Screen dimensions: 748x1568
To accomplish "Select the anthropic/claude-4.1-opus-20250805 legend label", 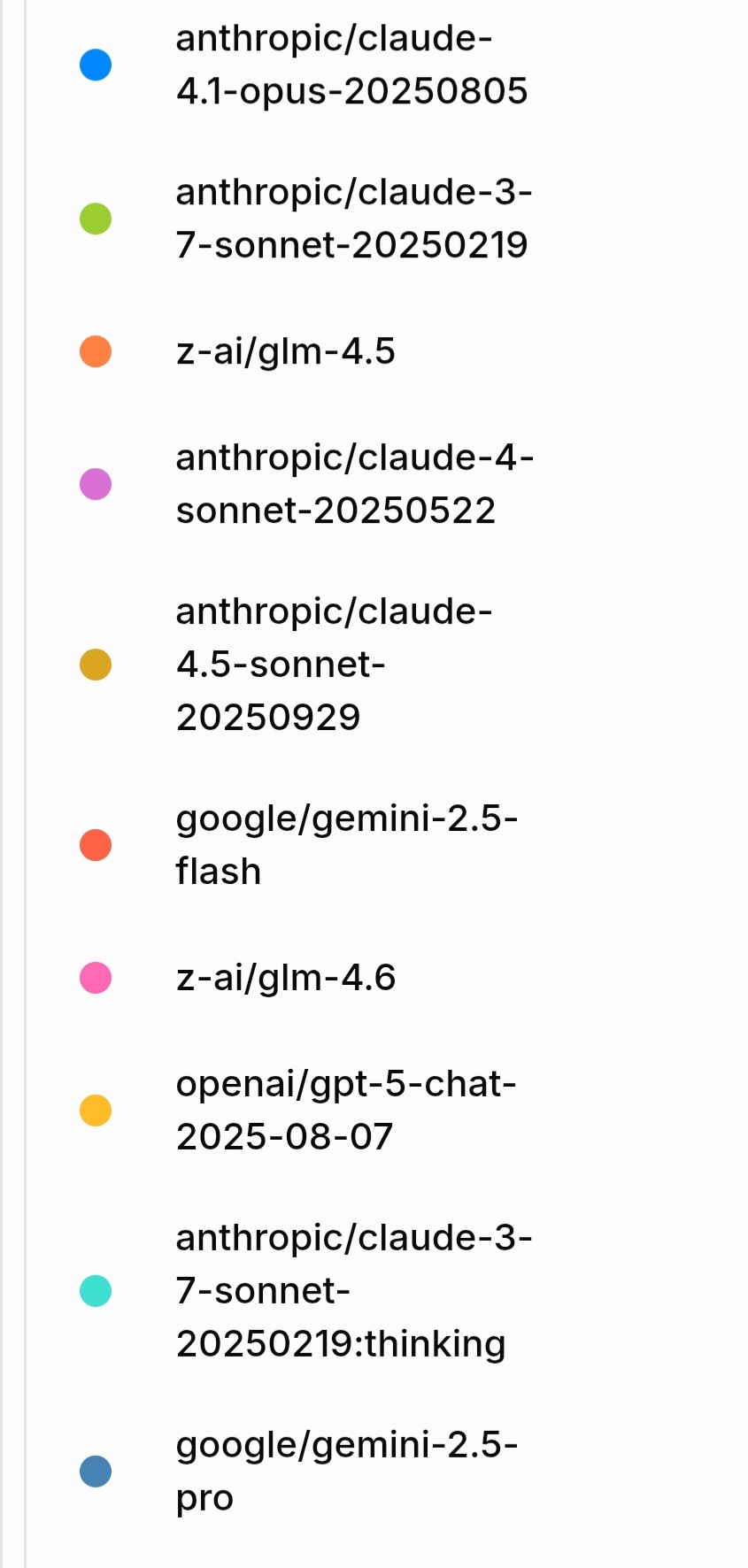I will pyautogui.click(x=351, y=65).
